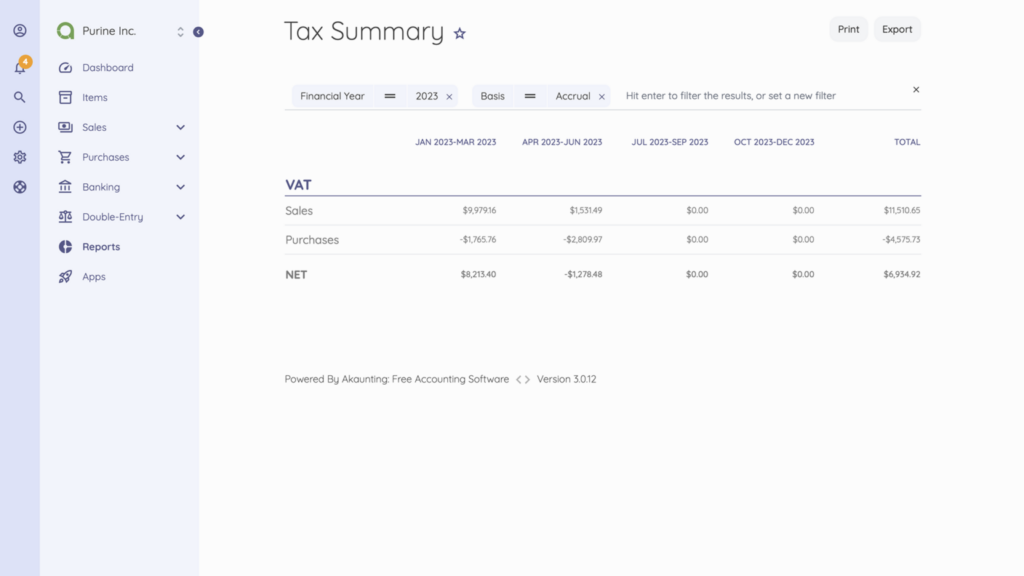Open the Dashboard via its speedometer icon
The height and width of the screenshot is (576, 1024).
(x=64, y=67)
